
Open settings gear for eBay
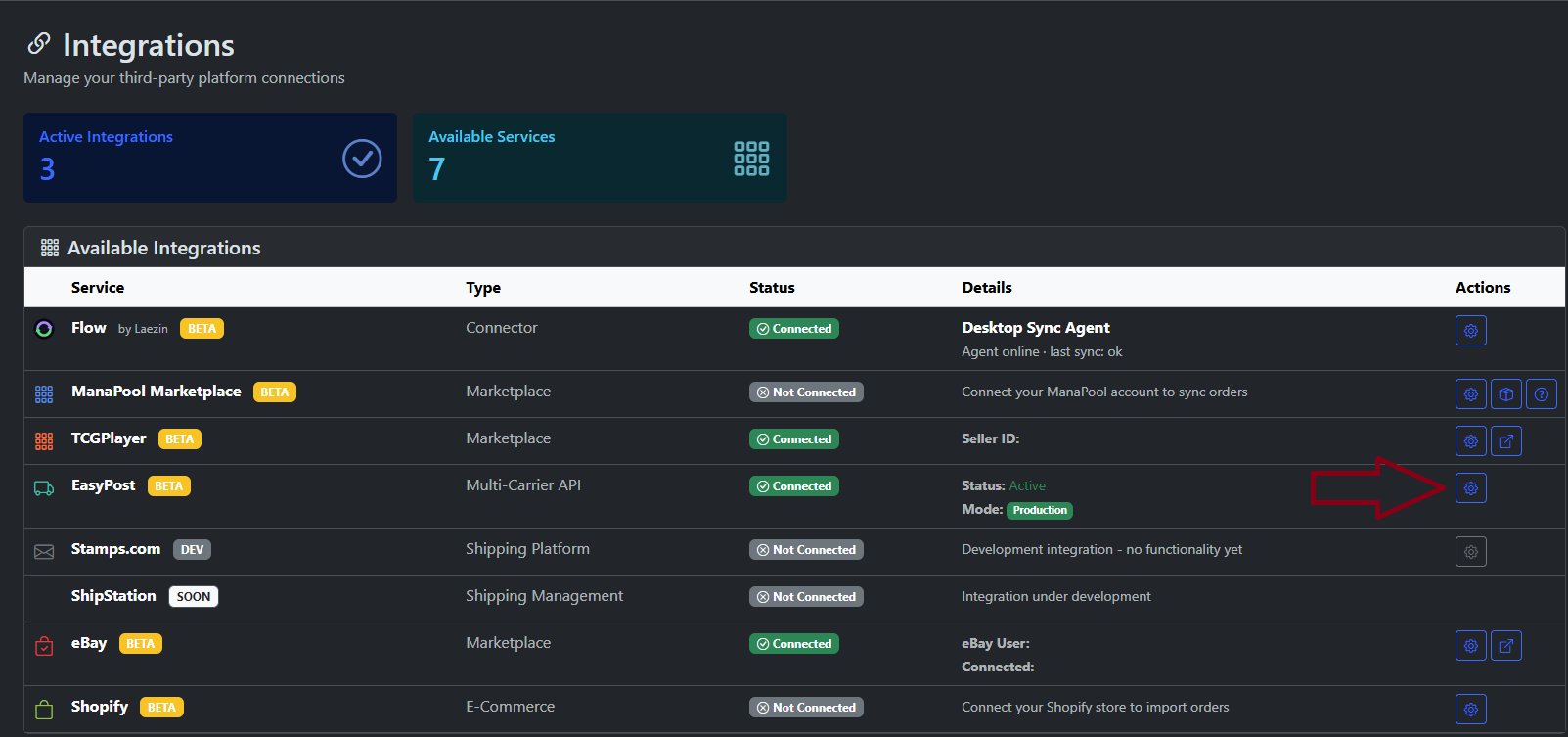click(x=1470, y=646)
